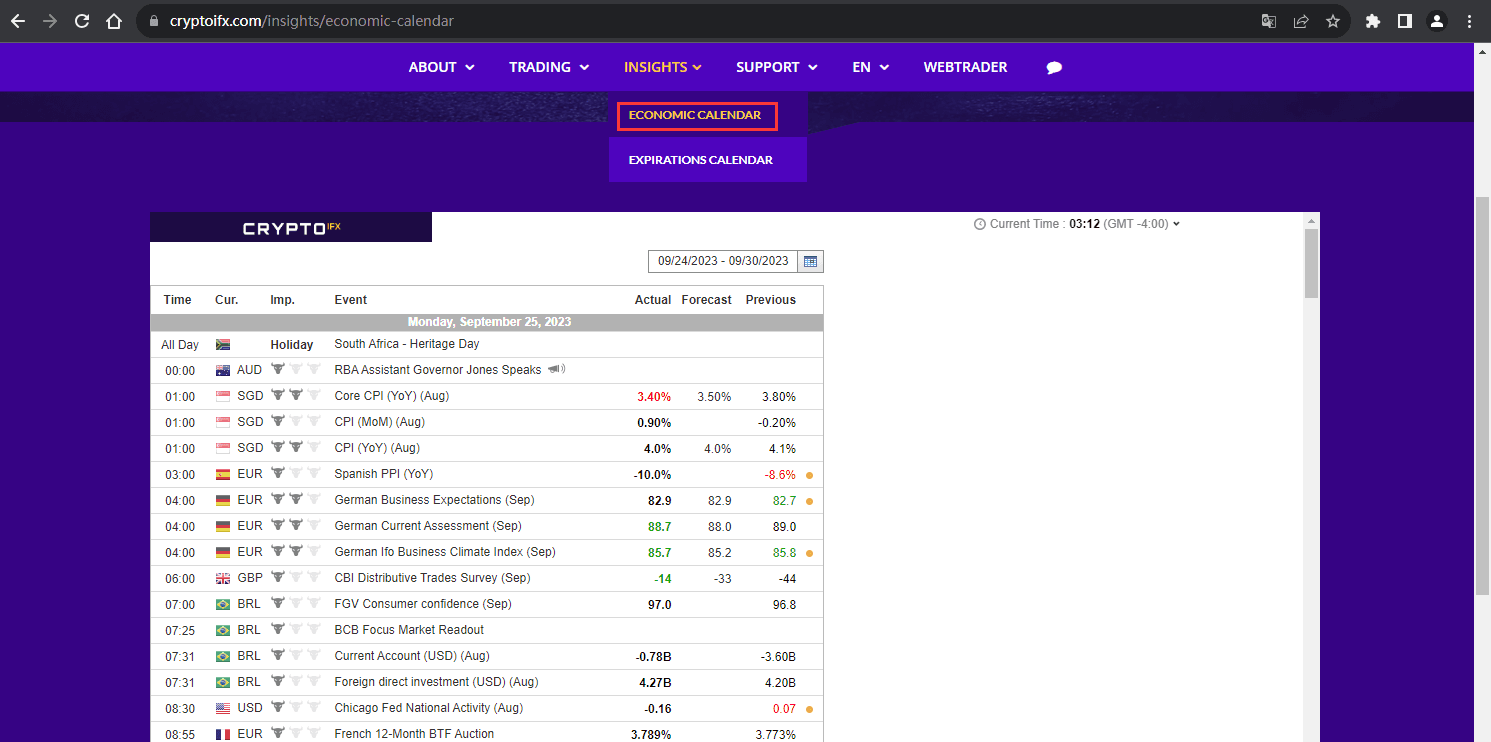This screenshot has width=1491, height=742.
Task: Open the extensions puzzle icon
Action: [1373, 20]
